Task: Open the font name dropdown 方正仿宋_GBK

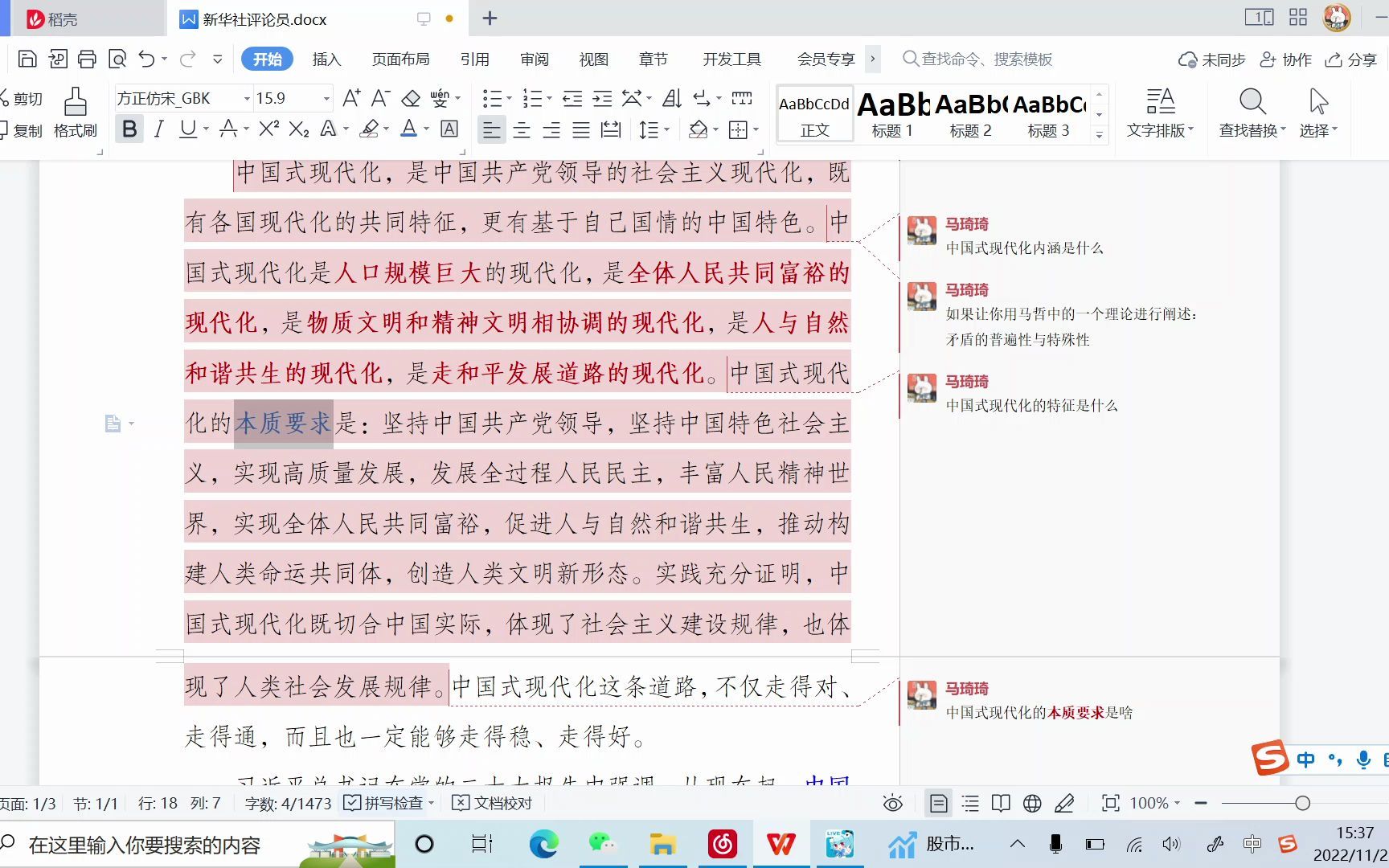Action: click(x=246, y=97)
